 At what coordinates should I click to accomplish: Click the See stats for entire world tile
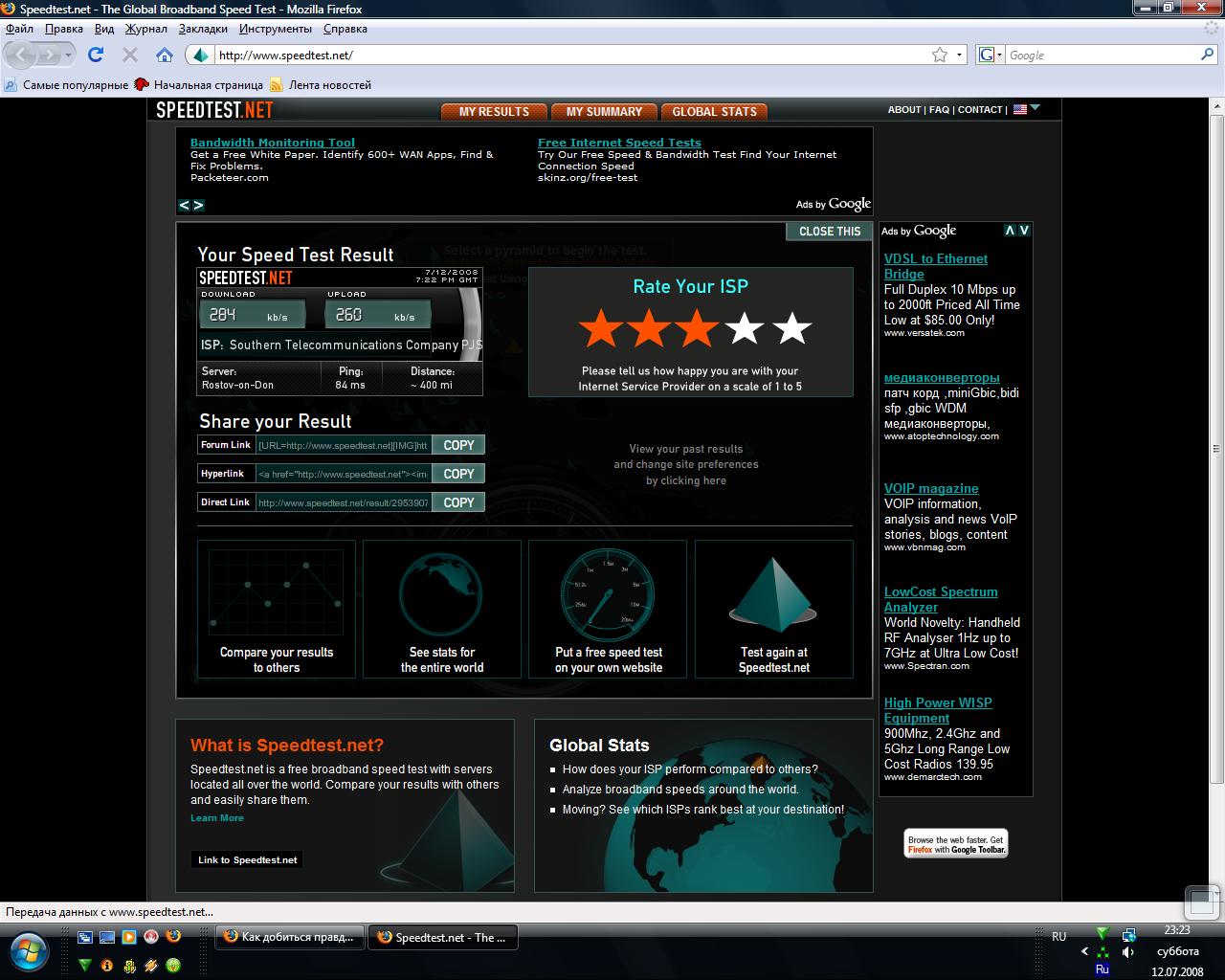click(x=442, y=610)
